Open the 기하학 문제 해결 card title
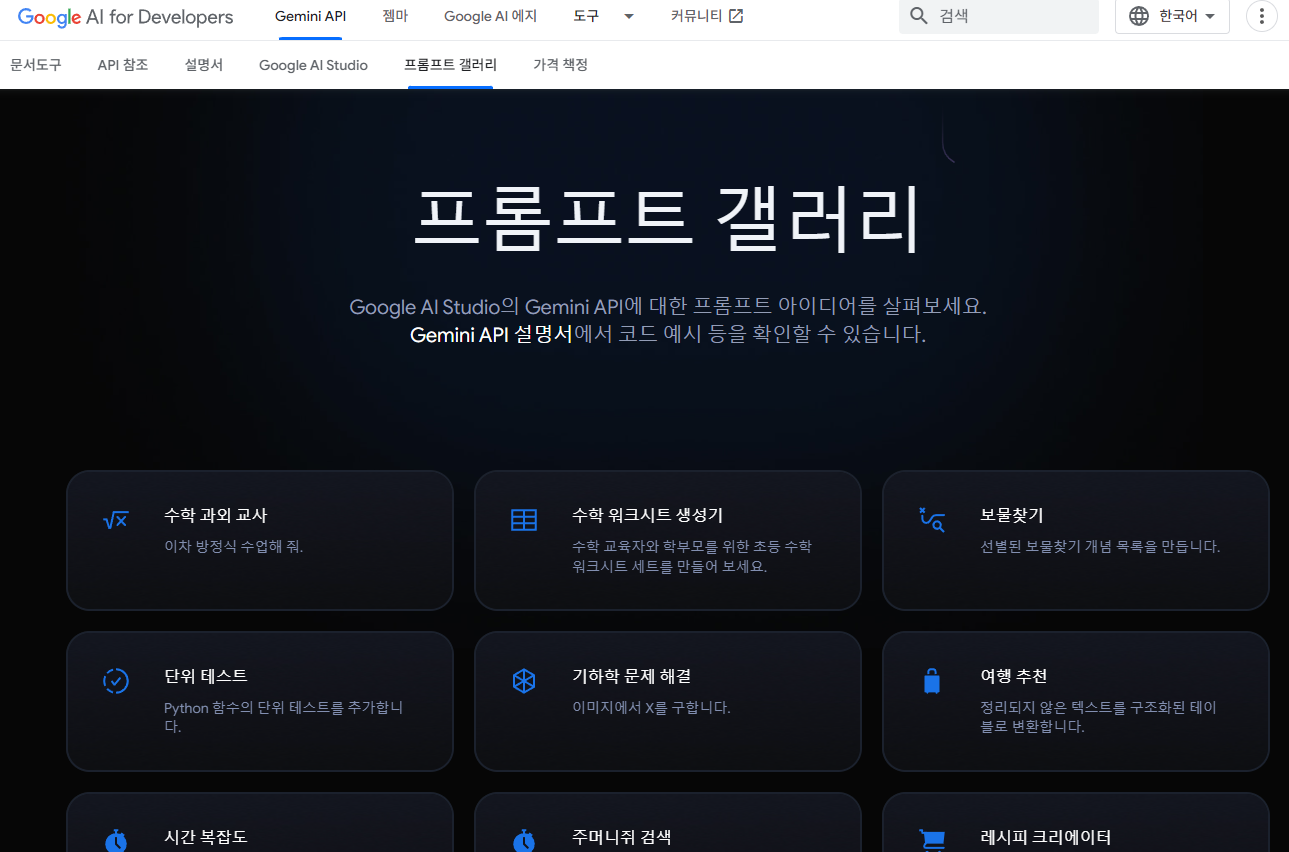This screenshot has width=1289, height=852. pyautogui.click(x=631, y=677)
